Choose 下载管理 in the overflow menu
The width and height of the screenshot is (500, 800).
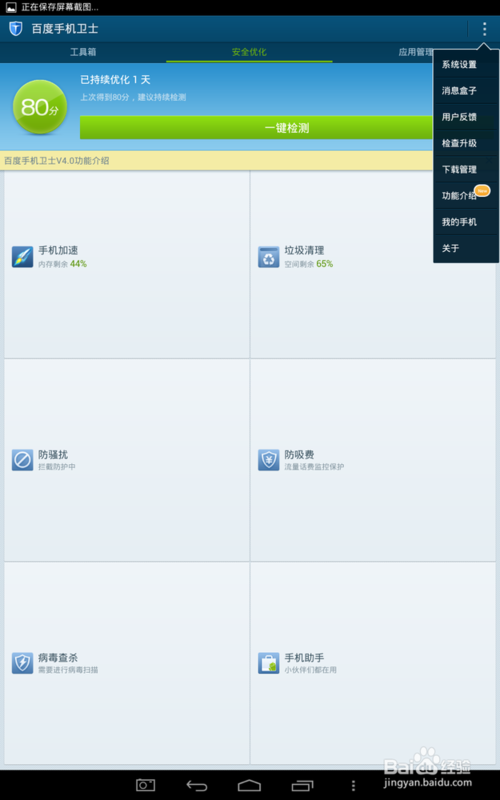click(x=466, y=169)
